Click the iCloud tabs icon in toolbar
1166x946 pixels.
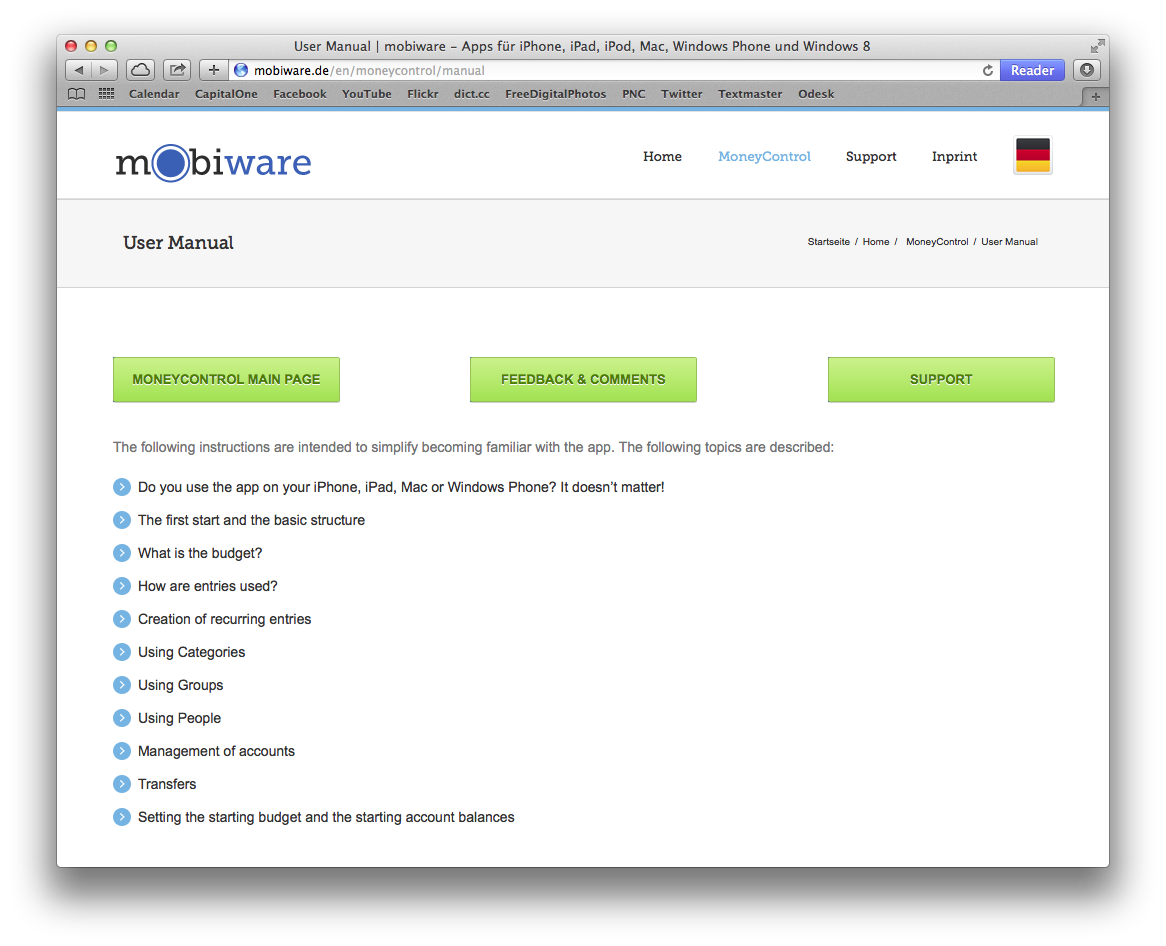pos(140,70)
